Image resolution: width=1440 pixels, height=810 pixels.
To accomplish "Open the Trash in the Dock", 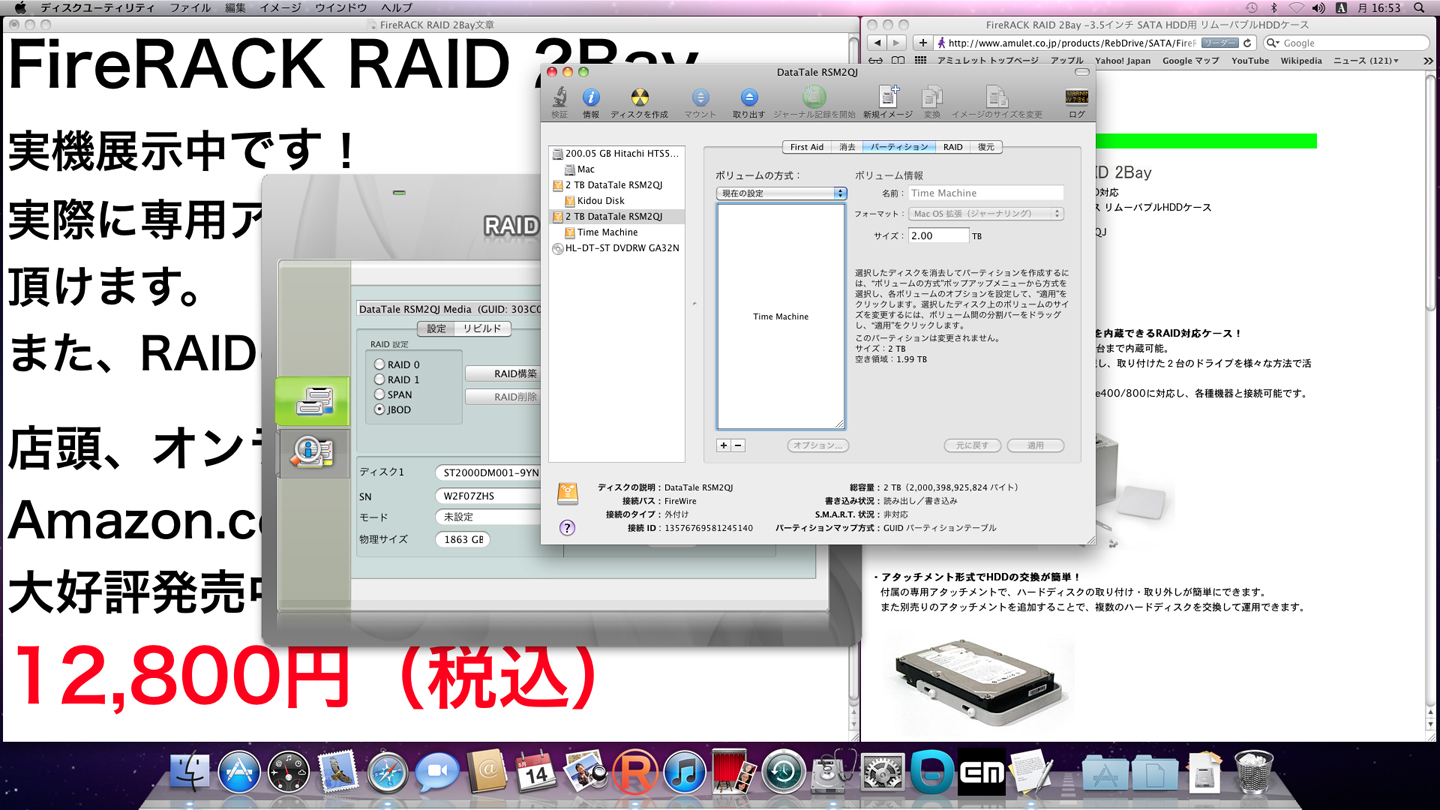I will point(1253,773).
